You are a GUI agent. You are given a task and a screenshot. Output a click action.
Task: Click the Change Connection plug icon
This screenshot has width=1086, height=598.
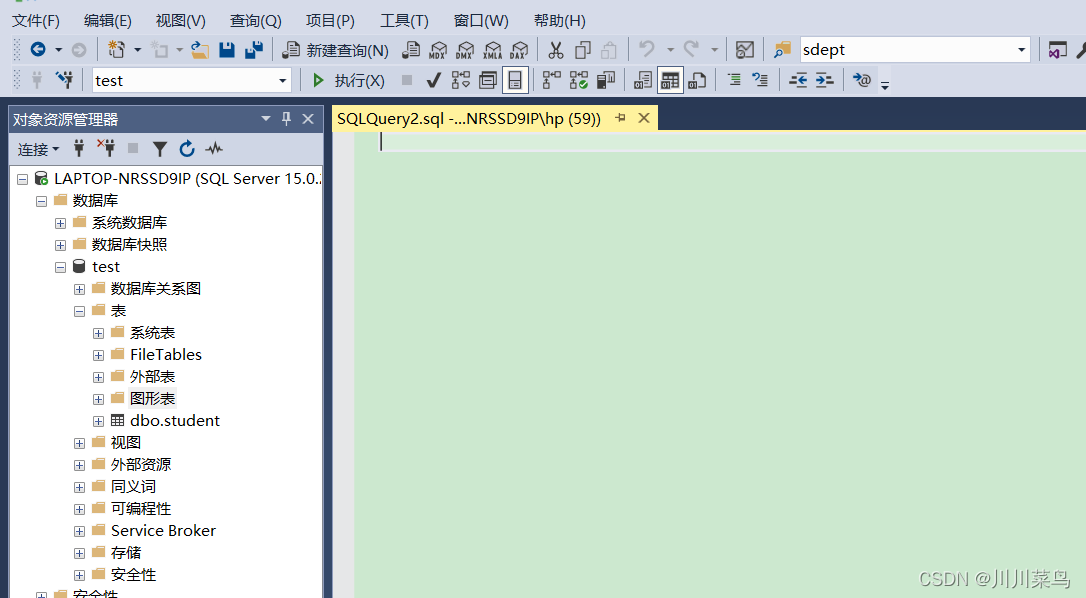pyautogui.click(x=65, y=80)
